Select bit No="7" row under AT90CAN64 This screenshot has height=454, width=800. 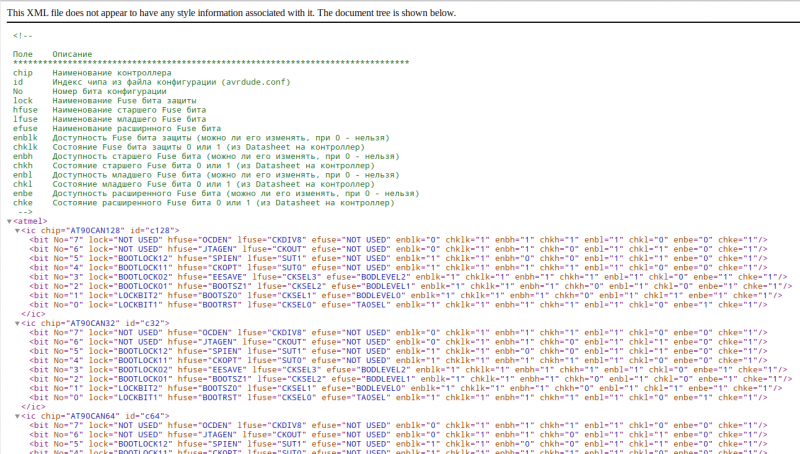tap(398, 425)
